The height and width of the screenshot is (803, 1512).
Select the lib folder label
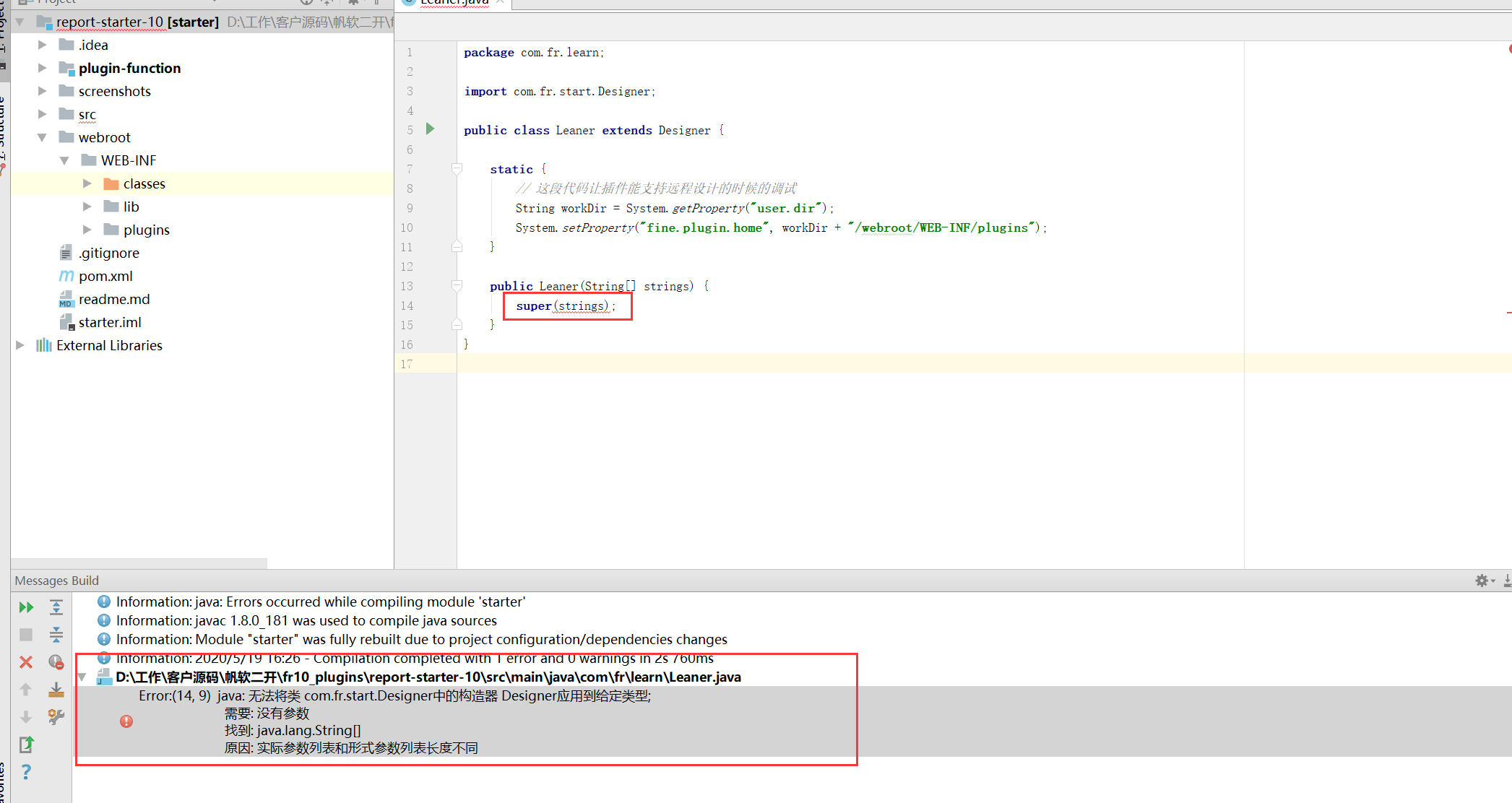131,207
